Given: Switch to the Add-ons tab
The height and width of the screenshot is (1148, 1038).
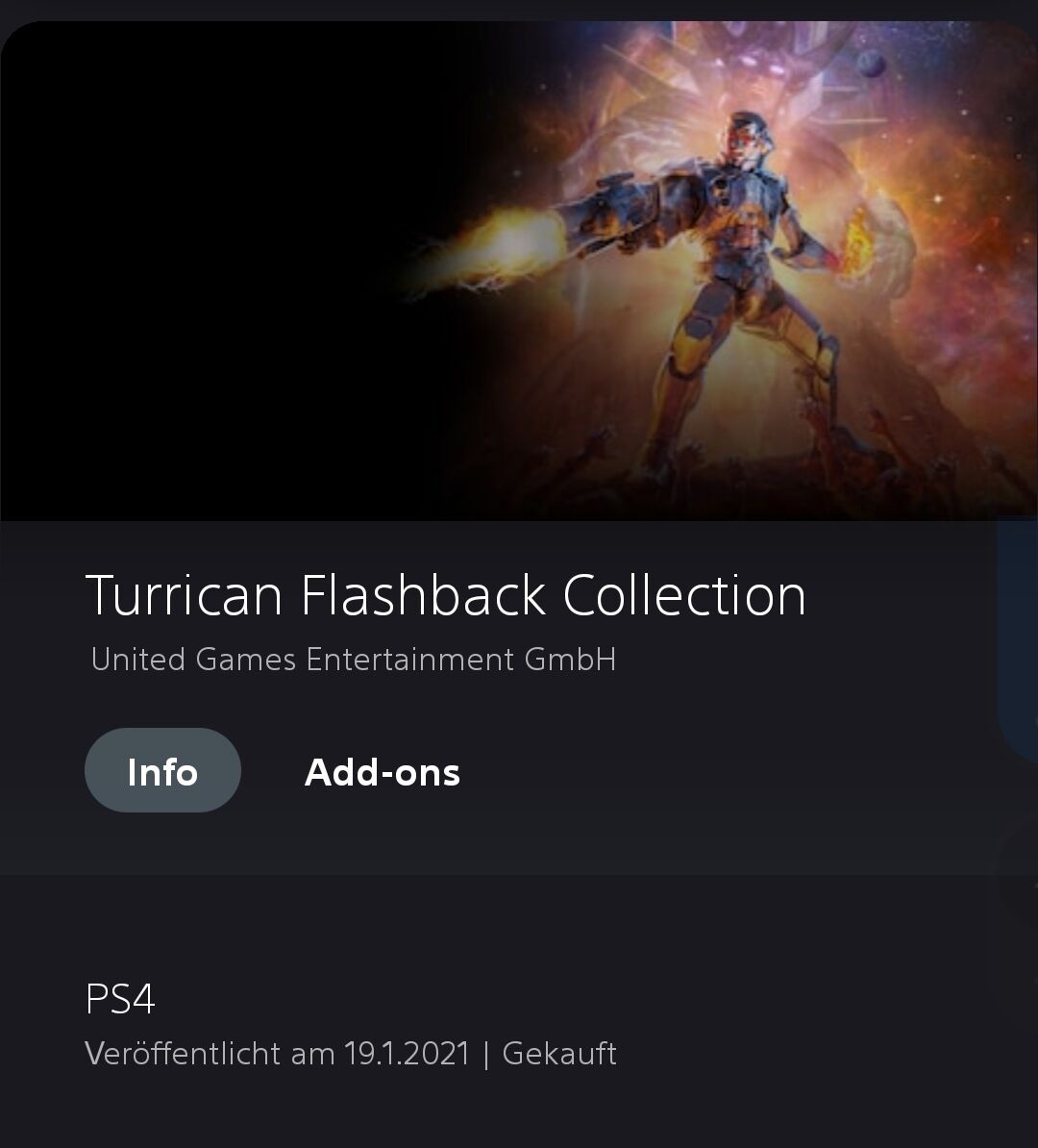Looking at the screenshot, I should pos(383,772).
